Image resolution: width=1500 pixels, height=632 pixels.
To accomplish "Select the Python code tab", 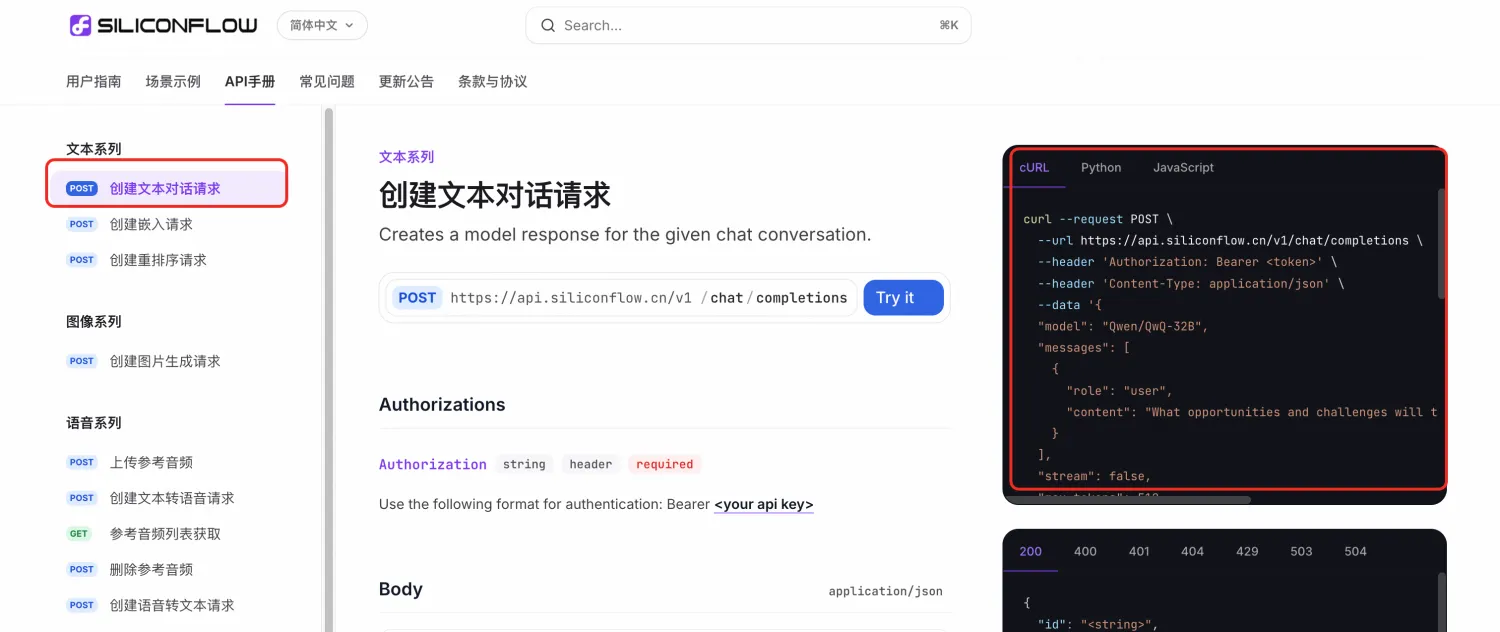I will tap(1101, 167).
